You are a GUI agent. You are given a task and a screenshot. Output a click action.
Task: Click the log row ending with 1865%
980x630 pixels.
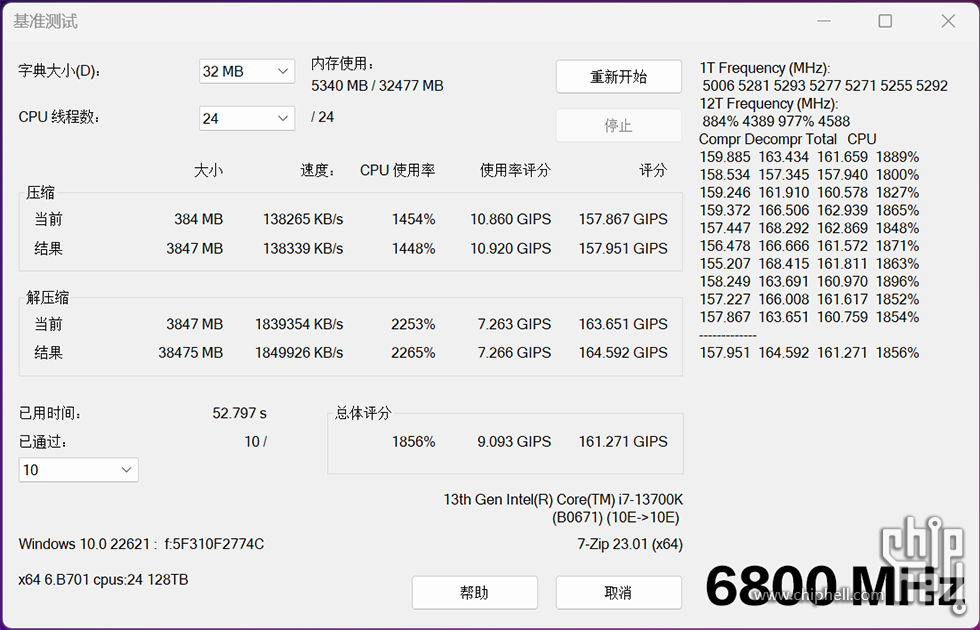pos(809,211)
